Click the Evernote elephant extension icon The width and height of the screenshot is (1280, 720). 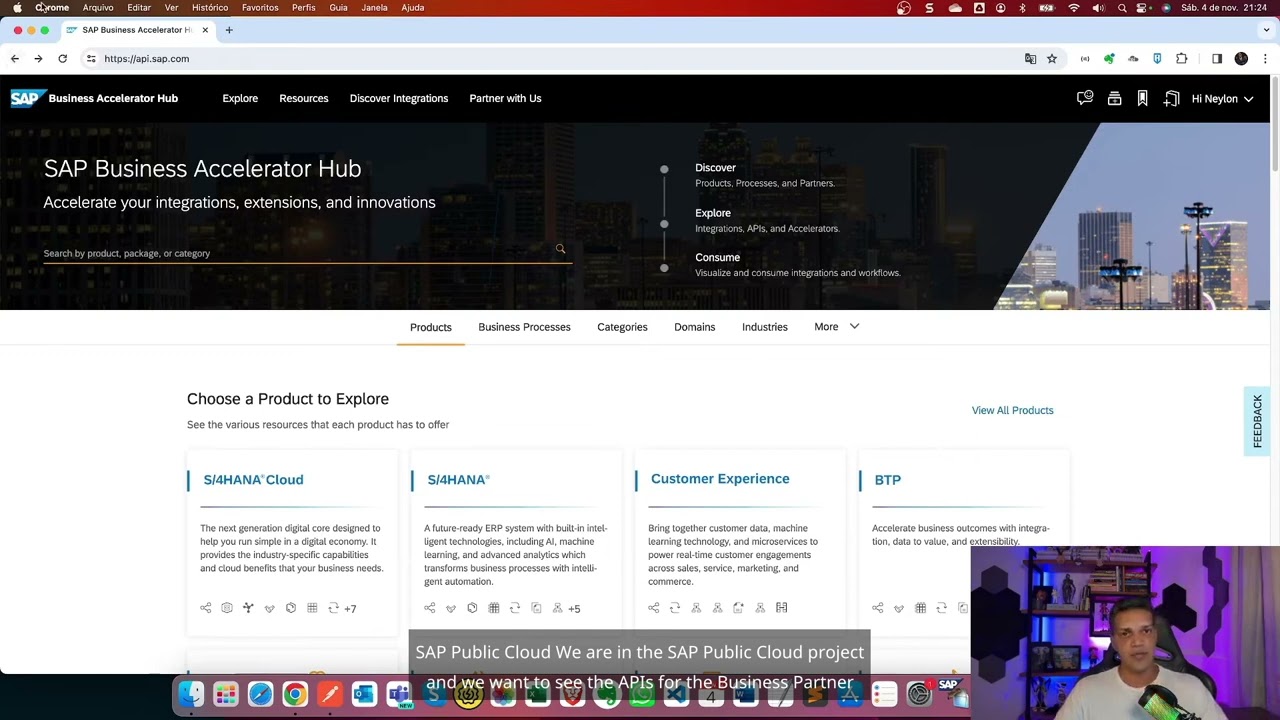1109,59
